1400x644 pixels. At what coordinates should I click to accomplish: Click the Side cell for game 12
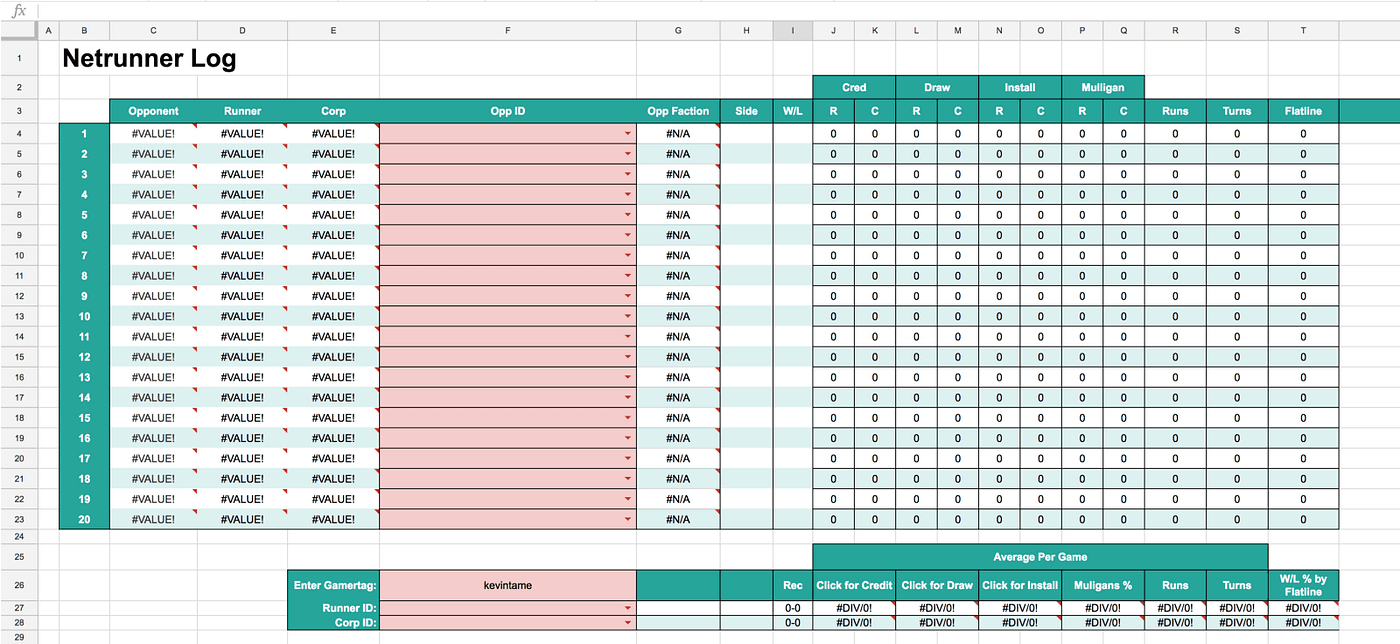tap(746, 357)
